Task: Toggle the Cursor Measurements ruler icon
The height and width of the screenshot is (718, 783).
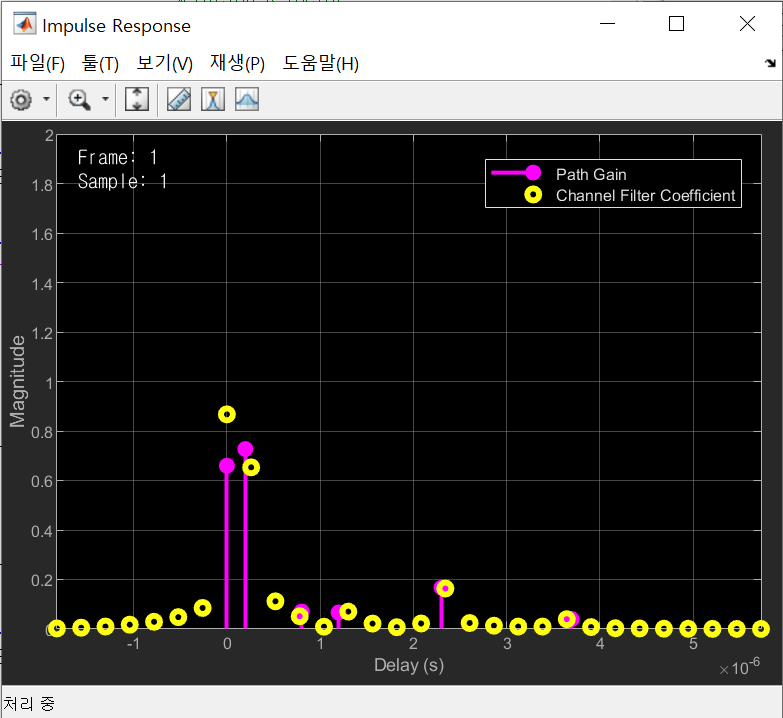Action: (x=179, y=99)
